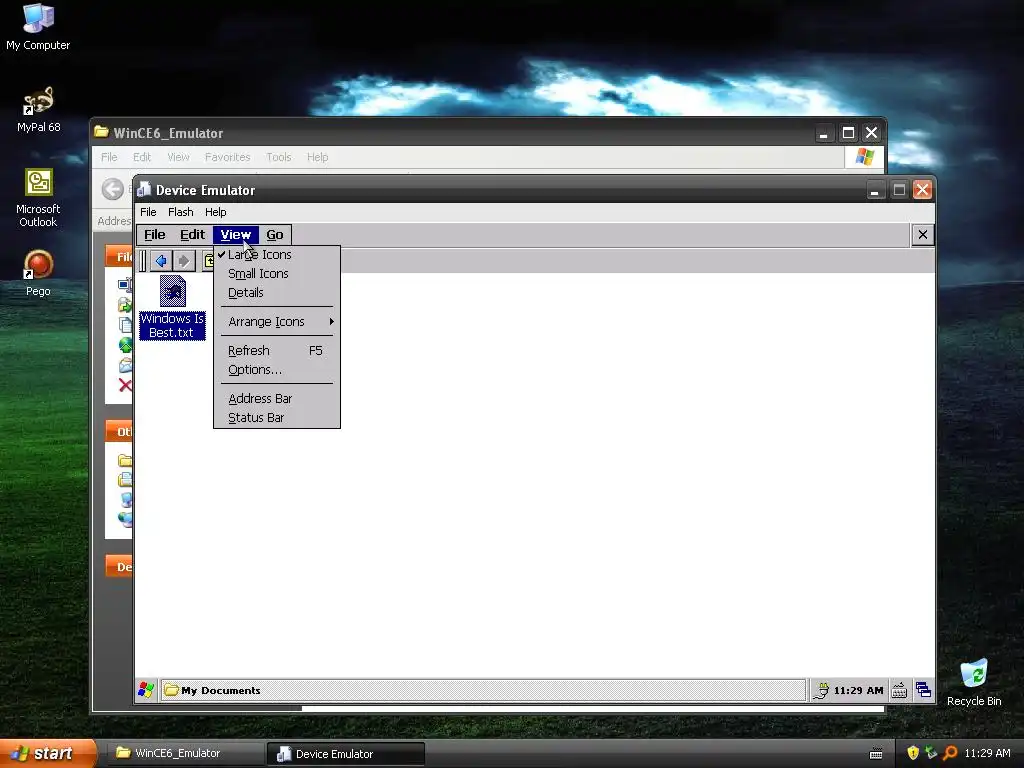The image size is (1024, 768).
Task: Select the Windows Is Best.txt file icon
Action: point(172,291)
